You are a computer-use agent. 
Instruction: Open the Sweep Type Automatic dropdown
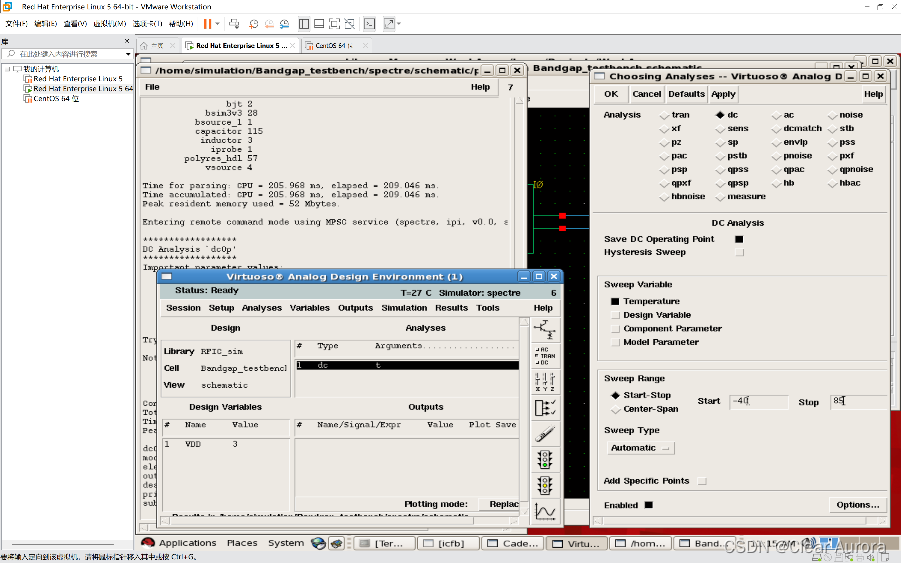641,448
